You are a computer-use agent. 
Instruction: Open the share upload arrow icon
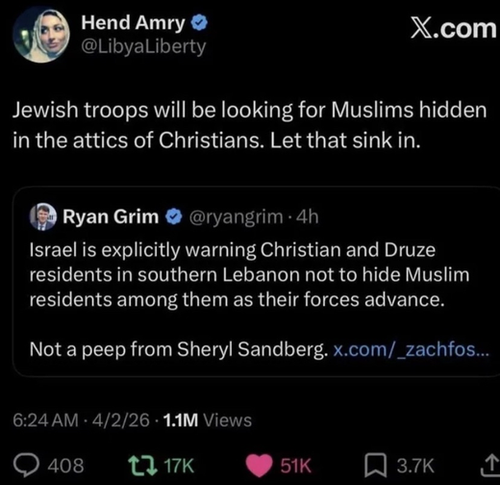tap(489, 465)
